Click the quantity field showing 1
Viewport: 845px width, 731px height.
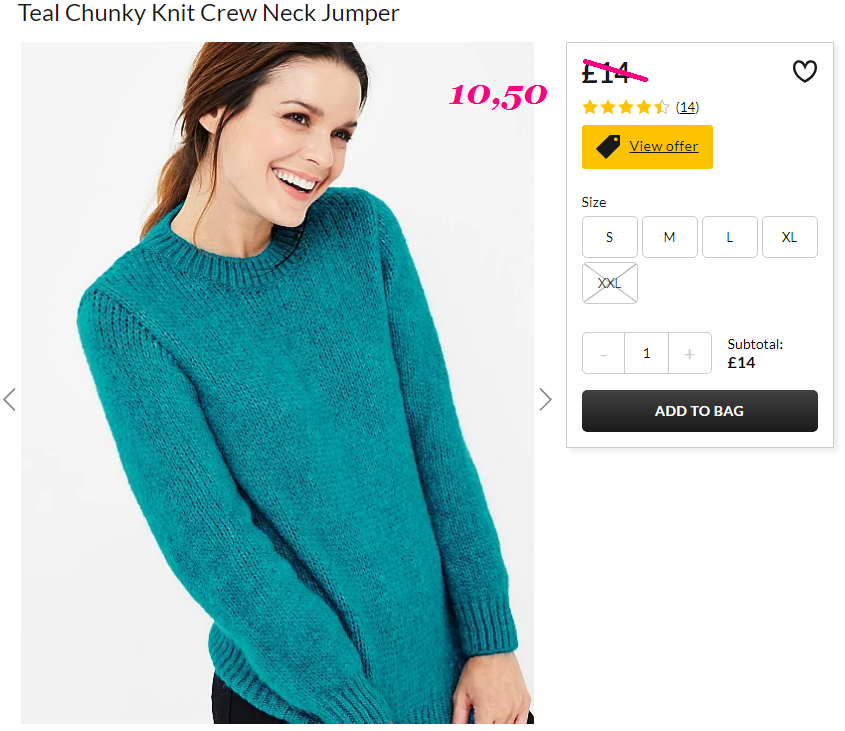click(x=647, y=353)
